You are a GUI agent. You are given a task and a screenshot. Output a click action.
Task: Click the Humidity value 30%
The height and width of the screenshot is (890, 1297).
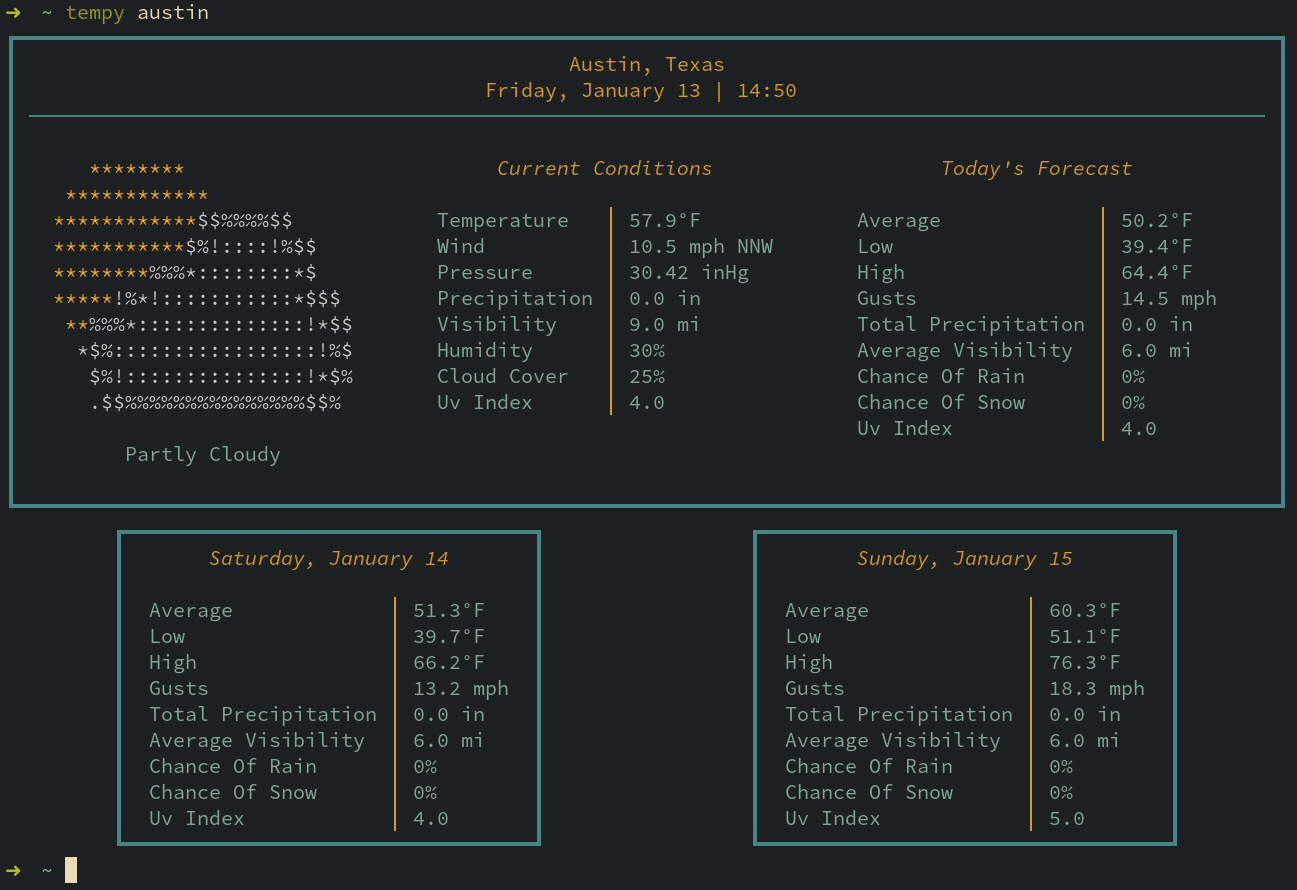click(x=645, y=350)
